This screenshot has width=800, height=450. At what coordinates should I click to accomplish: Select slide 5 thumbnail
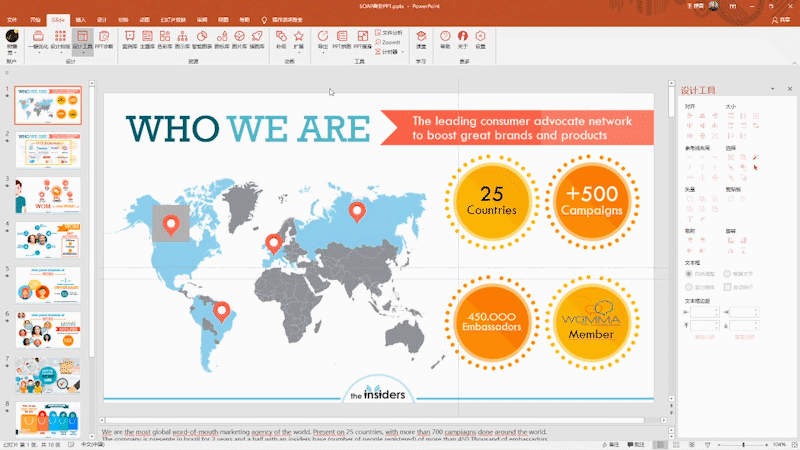[x=48, y=285]
